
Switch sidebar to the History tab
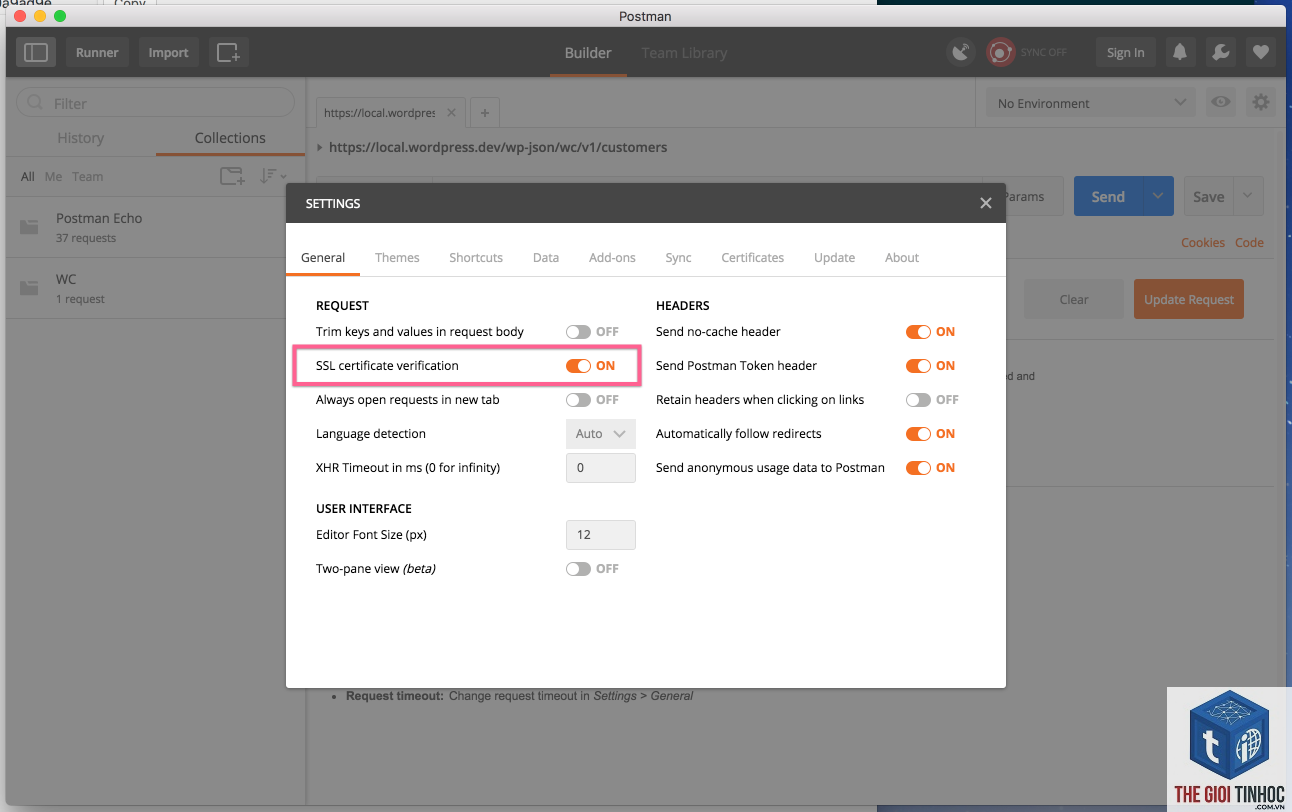pyautogui.click(x=81, y=138)
